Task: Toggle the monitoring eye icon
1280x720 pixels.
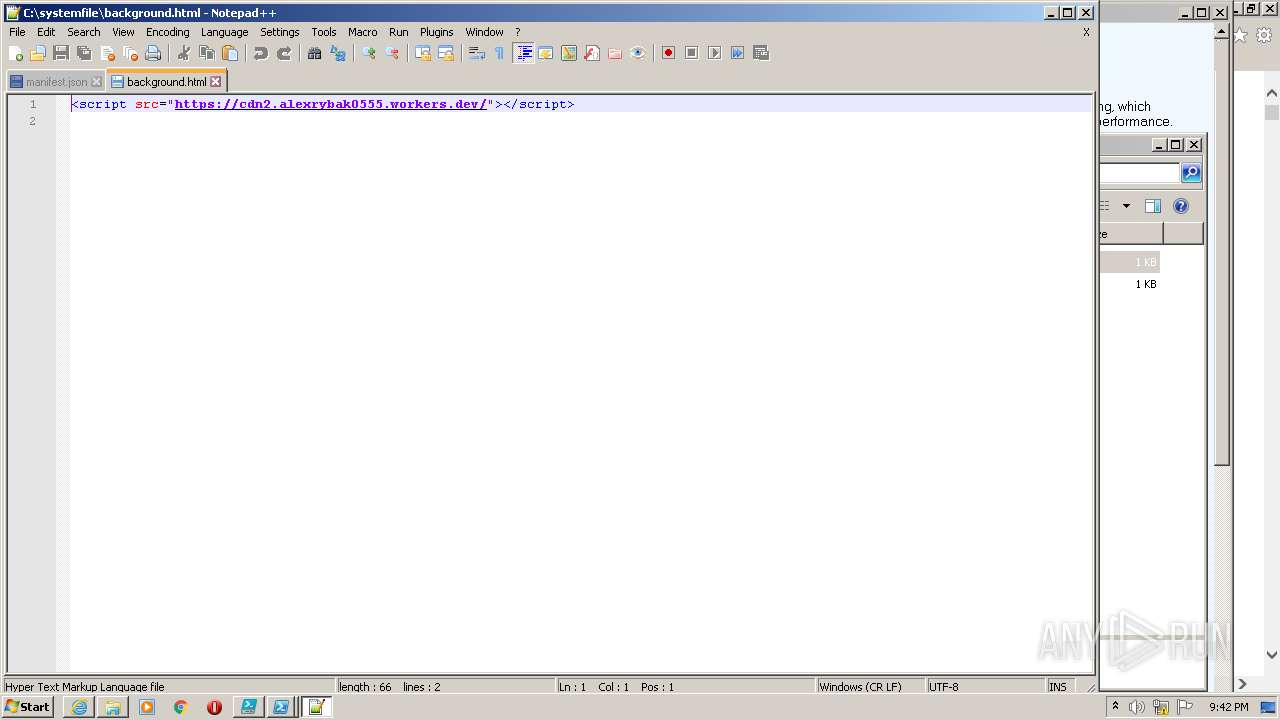Action: point(638,53)
